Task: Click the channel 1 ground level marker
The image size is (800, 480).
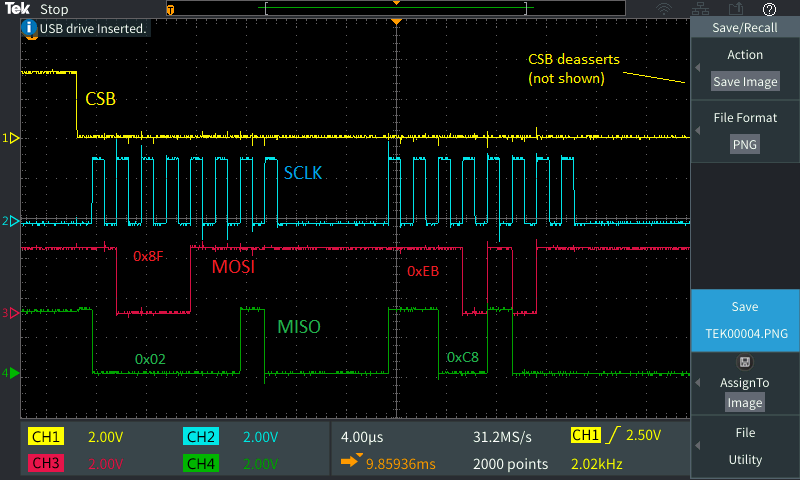Action: (11, 138)
